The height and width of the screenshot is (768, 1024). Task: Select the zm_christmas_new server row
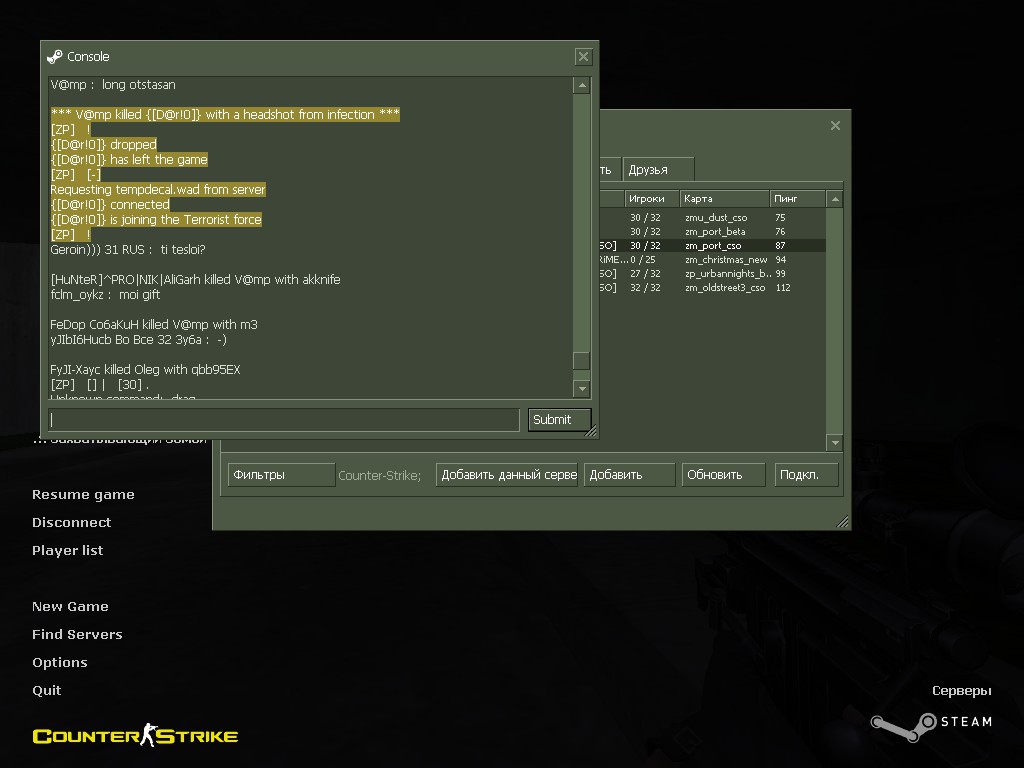pos(725,259)
